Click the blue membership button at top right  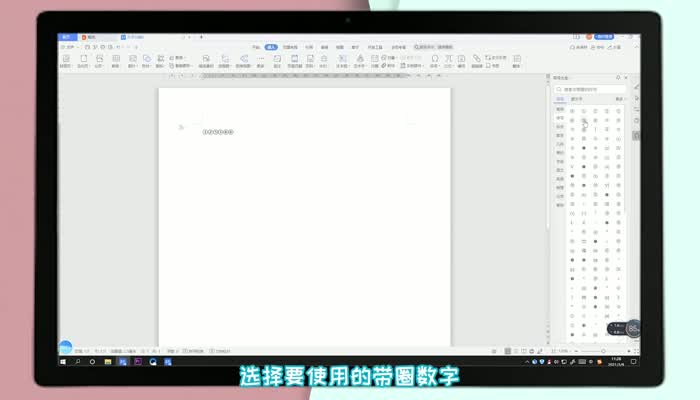(605, 37)
